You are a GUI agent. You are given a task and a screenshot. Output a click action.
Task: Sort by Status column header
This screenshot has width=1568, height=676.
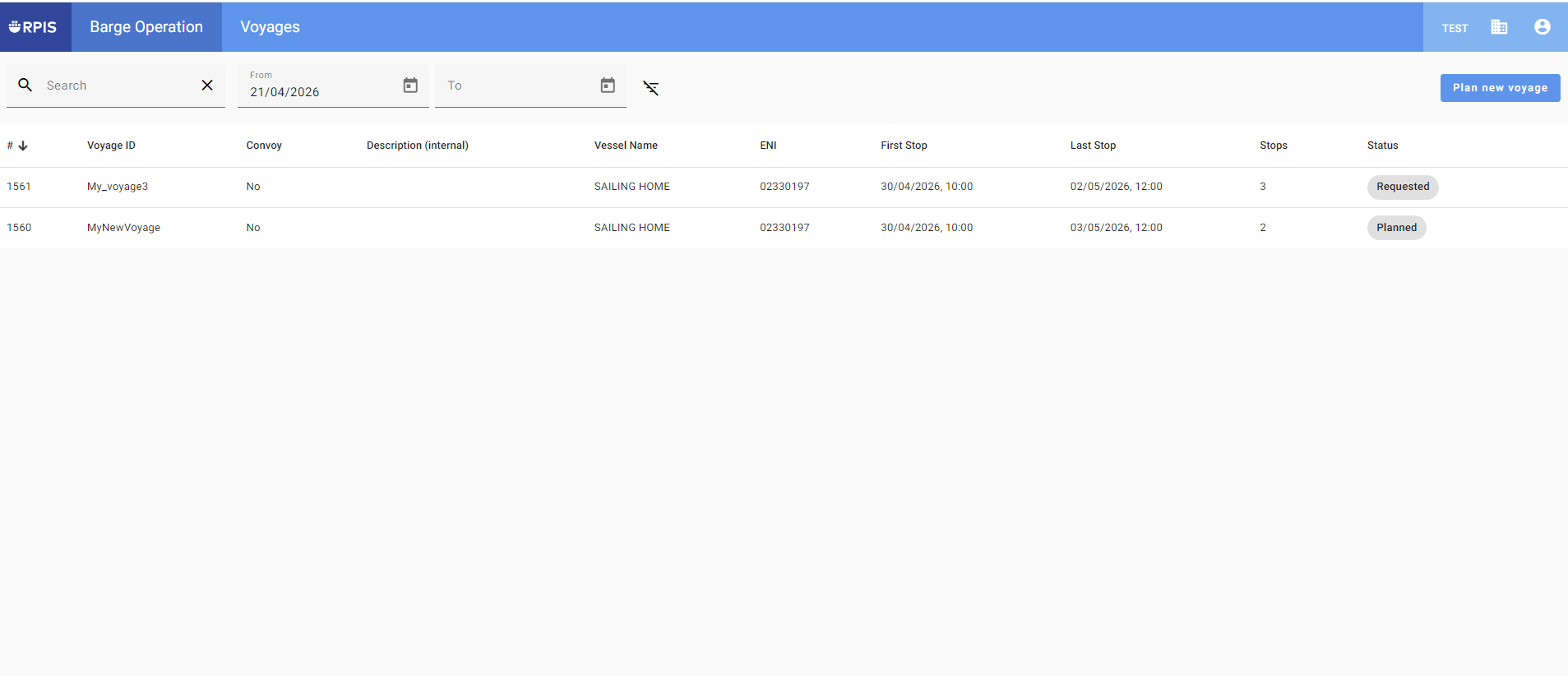point(1382,146)
